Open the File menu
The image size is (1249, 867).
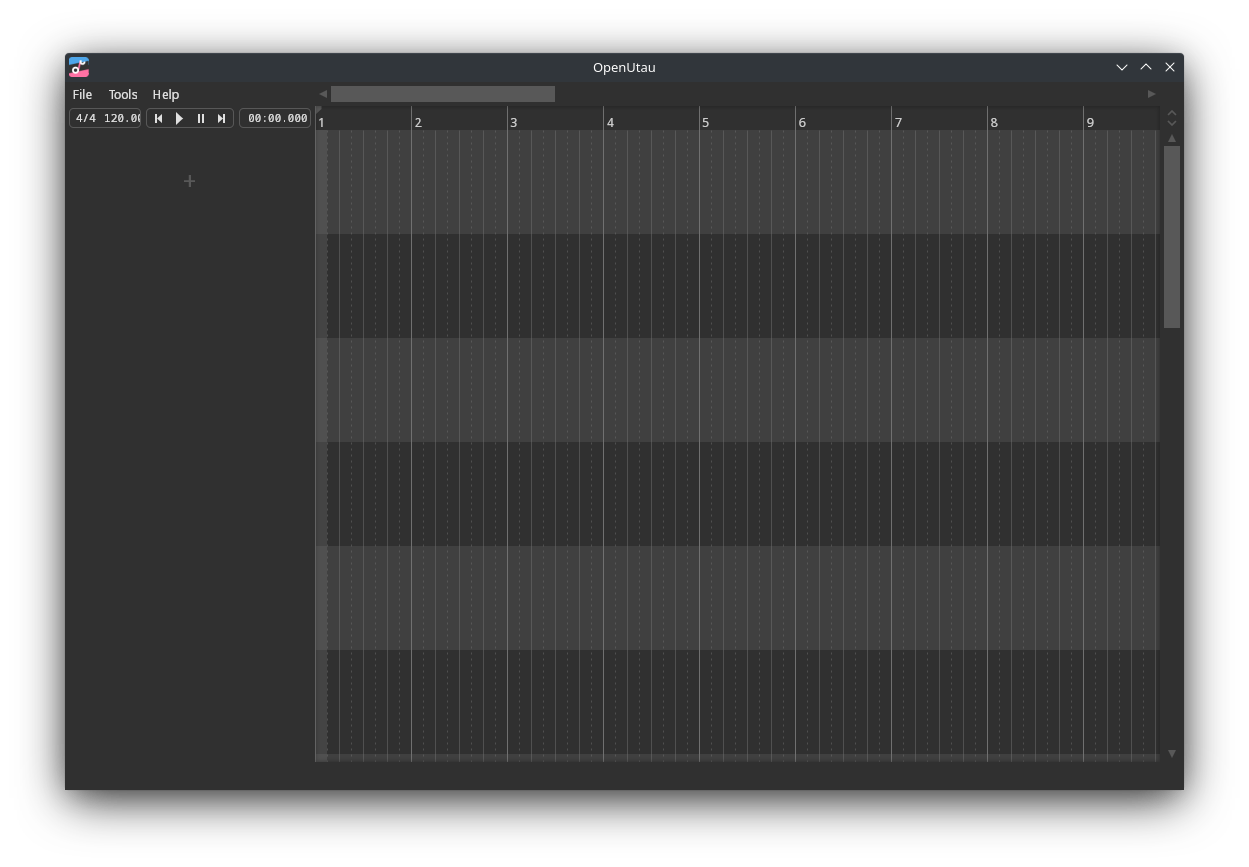click(x=82, y=94)
